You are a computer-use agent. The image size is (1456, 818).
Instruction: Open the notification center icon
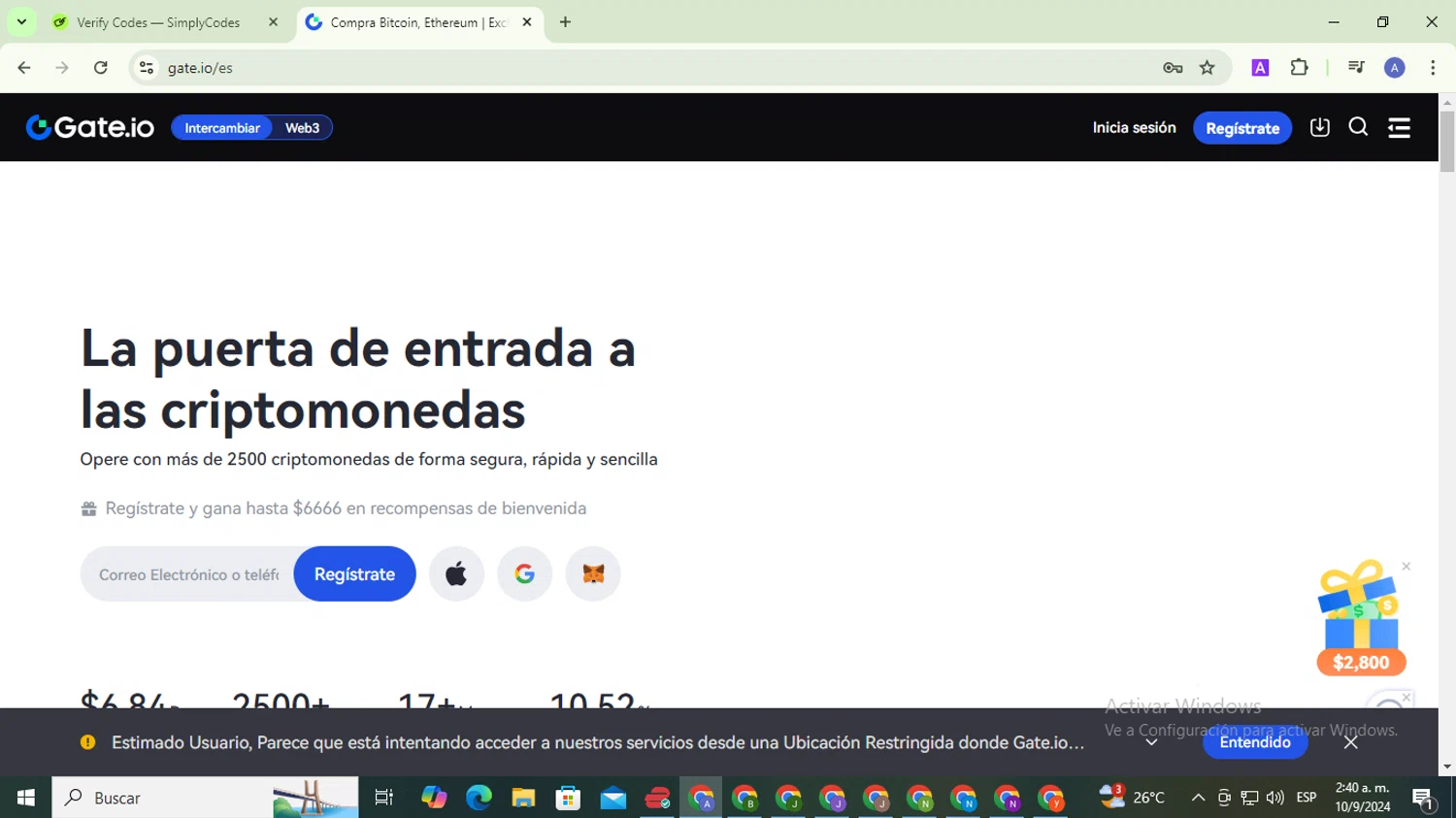(x=1423, y=799)
